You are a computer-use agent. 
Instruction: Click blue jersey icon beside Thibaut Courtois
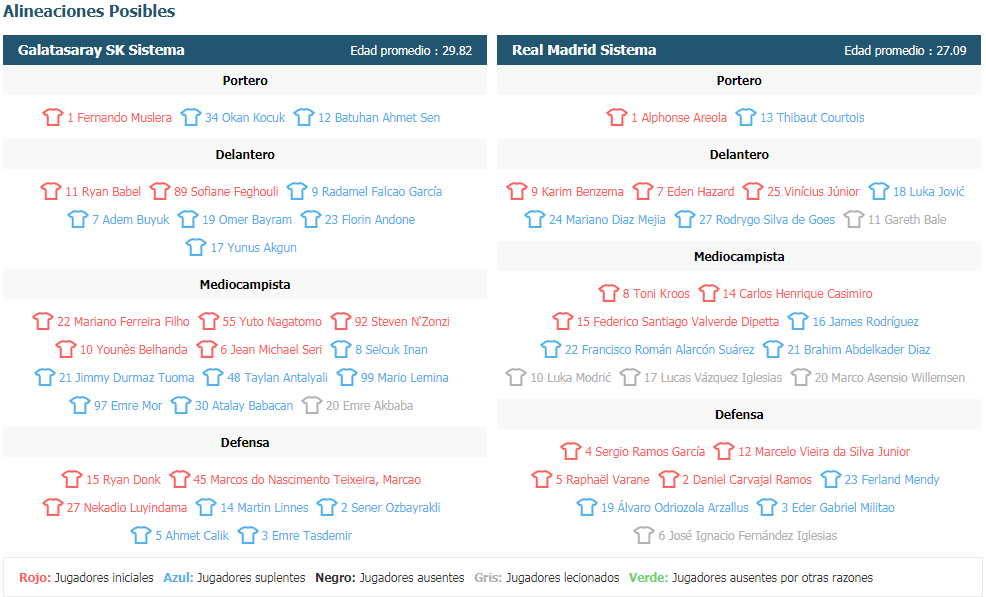tap(746, 117)
